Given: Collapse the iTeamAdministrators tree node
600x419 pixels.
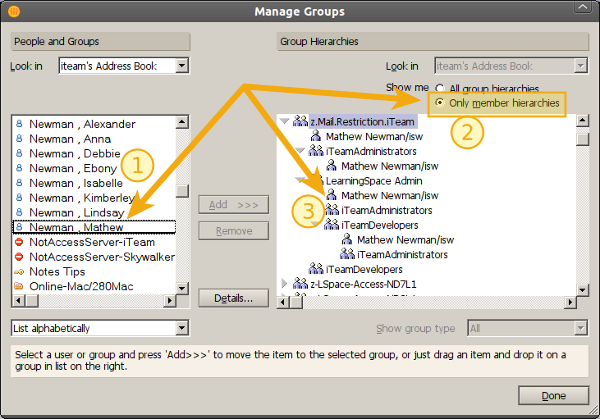Looking at the screenshot, I should [x=300, y=151].
